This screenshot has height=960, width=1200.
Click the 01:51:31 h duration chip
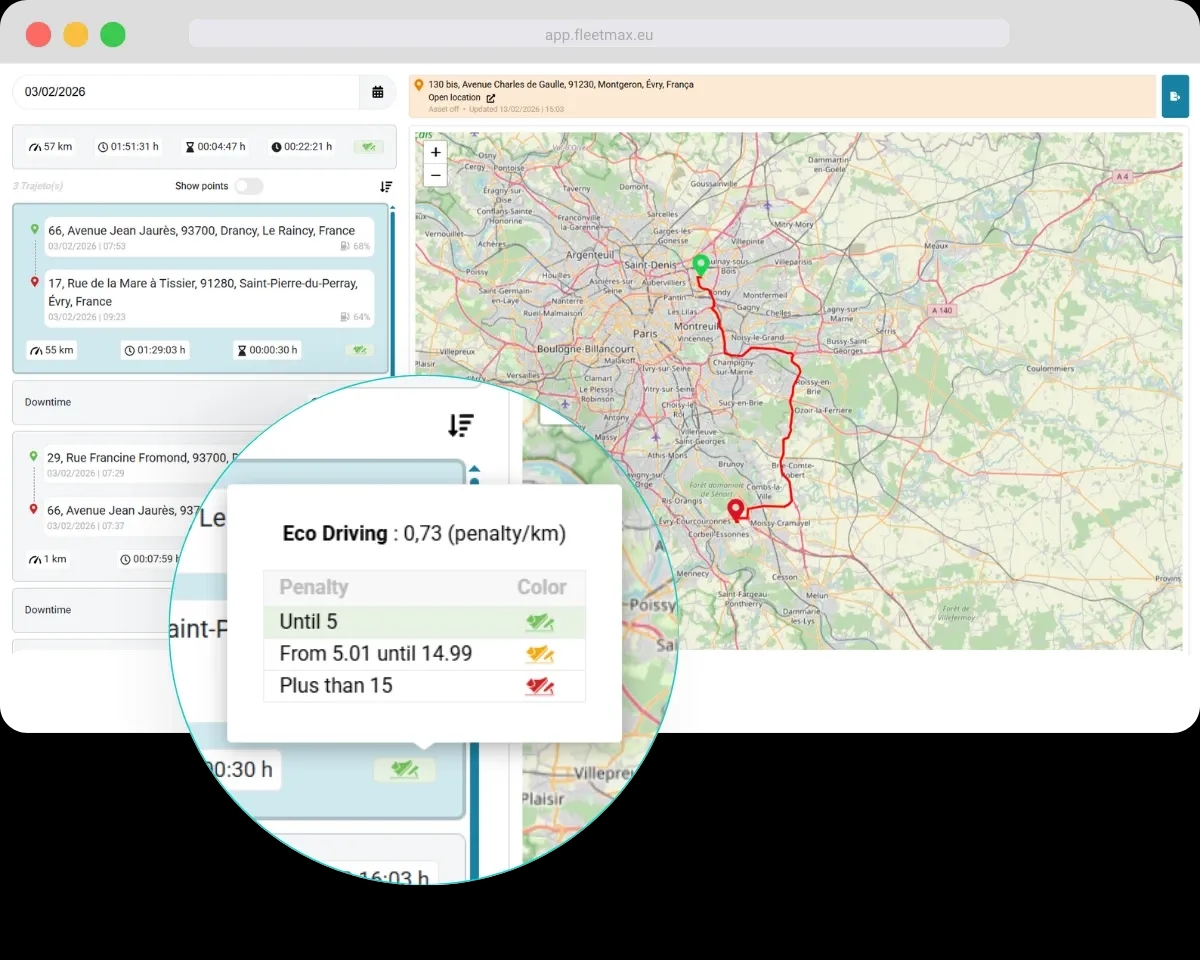128,147
